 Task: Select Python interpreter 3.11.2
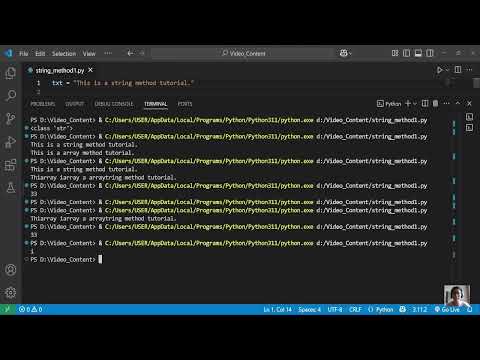click(420, 309)
